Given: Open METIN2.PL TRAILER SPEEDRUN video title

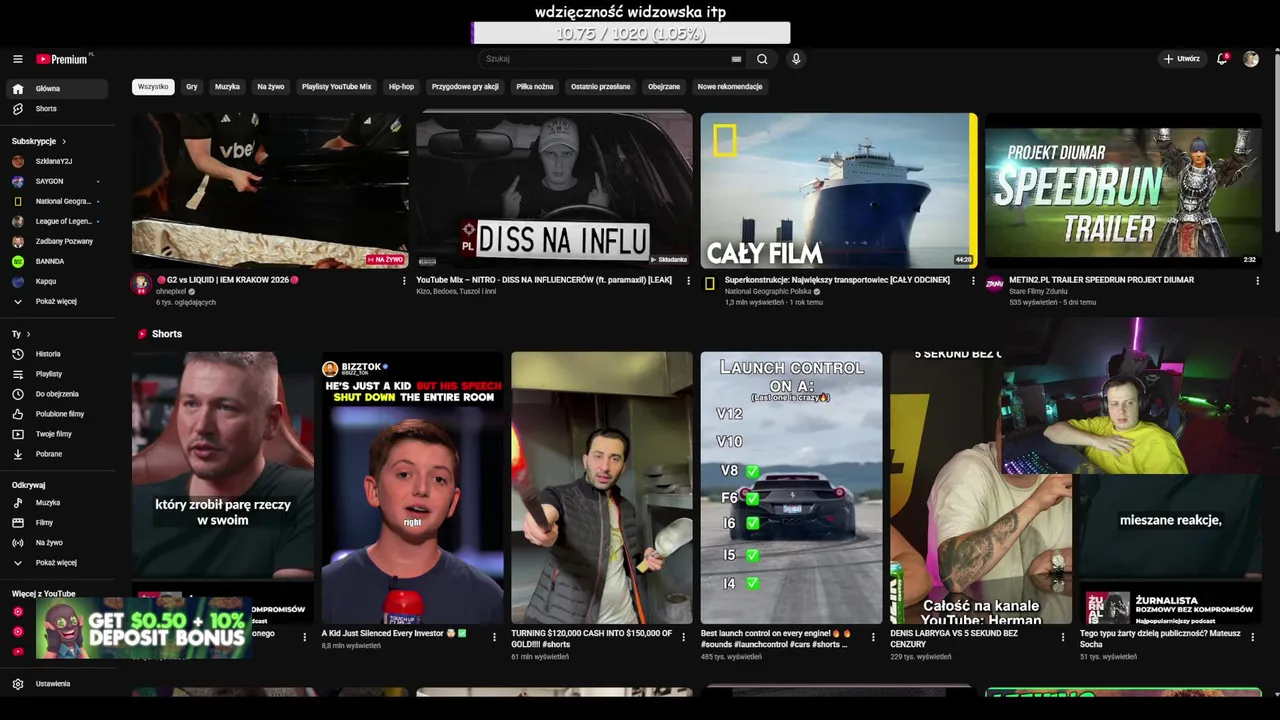Looking at the screenshot, I should tap(1101, 280).
